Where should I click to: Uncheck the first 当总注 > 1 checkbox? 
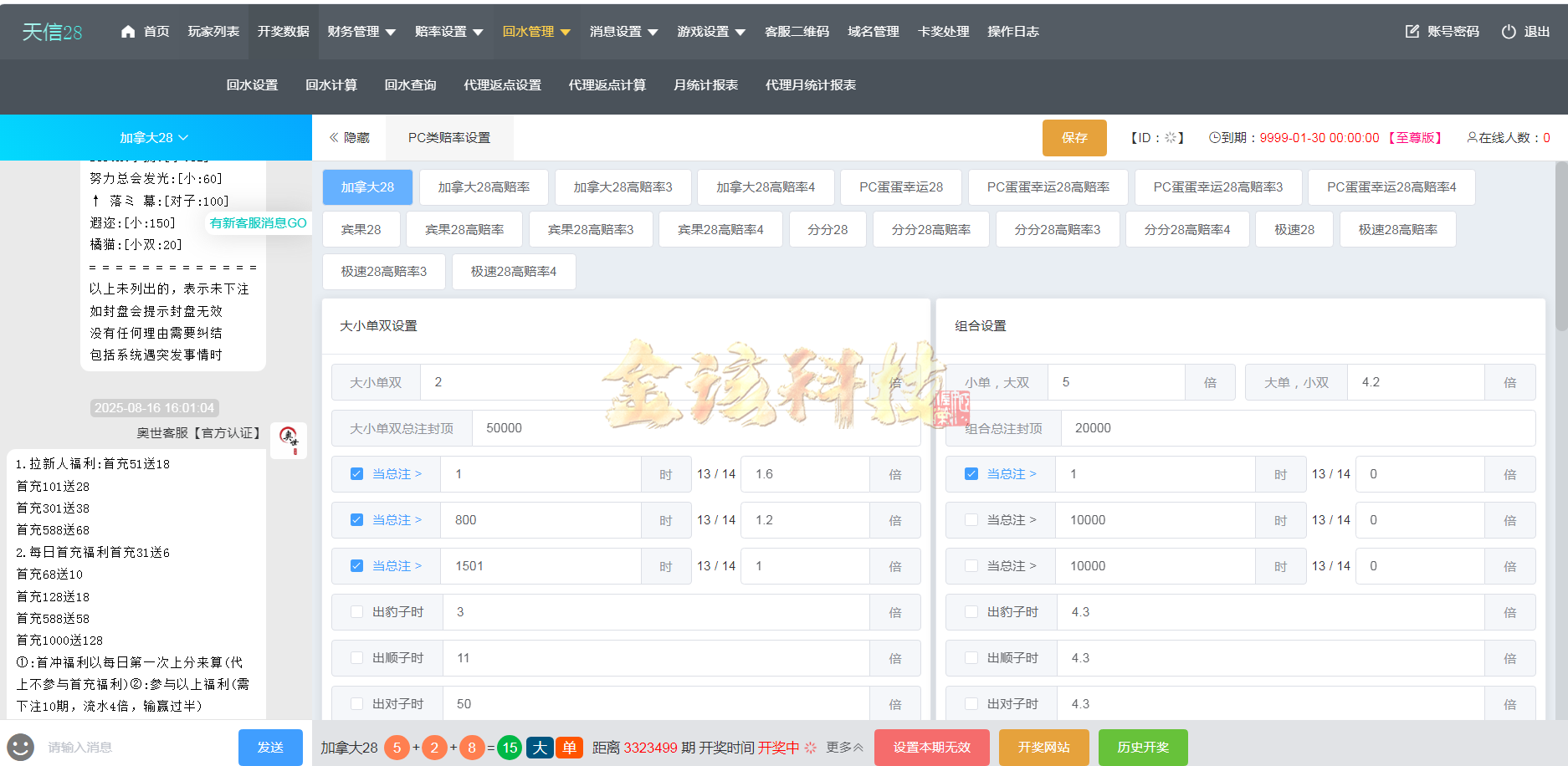[356, 473]
